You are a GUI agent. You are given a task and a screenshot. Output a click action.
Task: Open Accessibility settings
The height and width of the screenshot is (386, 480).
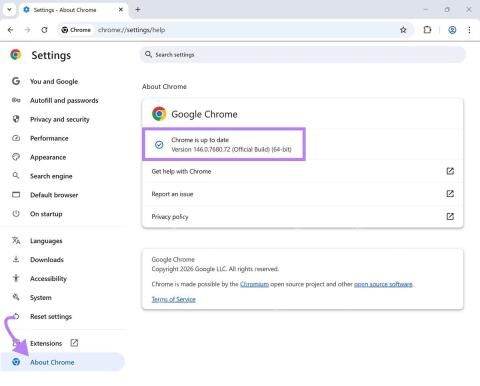(x=48, y=279)
